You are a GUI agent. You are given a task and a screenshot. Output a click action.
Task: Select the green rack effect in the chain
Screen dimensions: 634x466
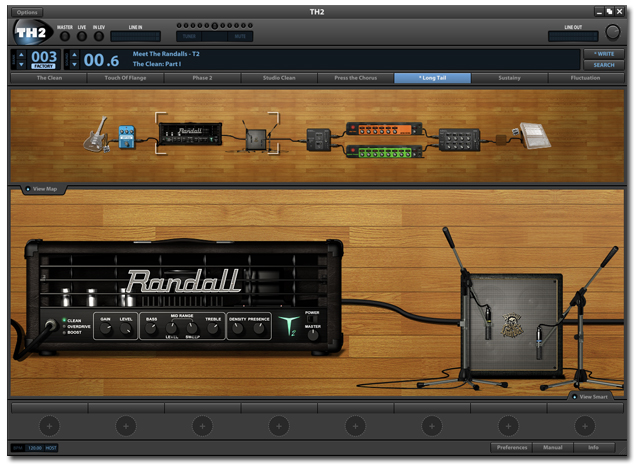click(385, 152)
